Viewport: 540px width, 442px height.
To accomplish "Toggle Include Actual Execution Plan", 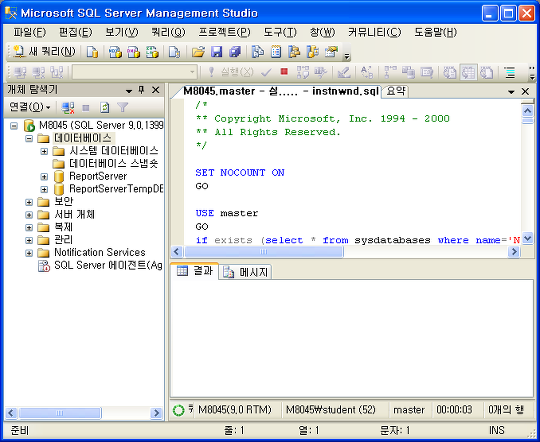I will click(390, 72).
